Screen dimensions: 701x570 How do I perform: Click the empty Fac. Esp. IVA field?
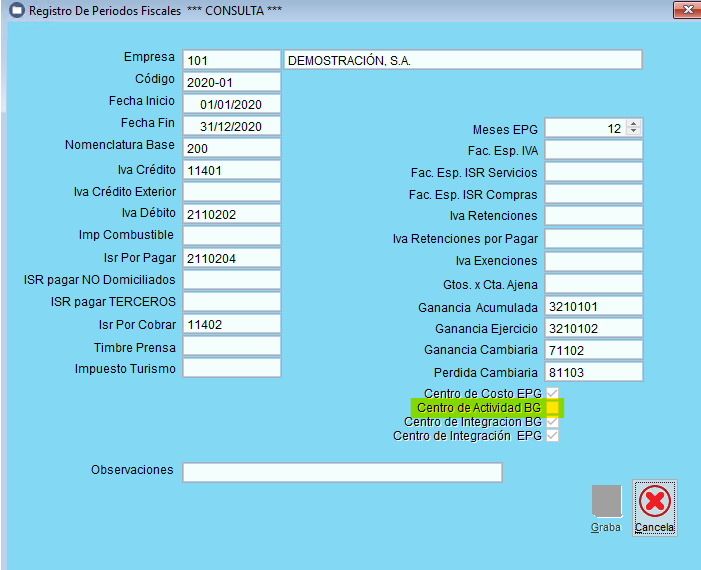click(593, 150)
